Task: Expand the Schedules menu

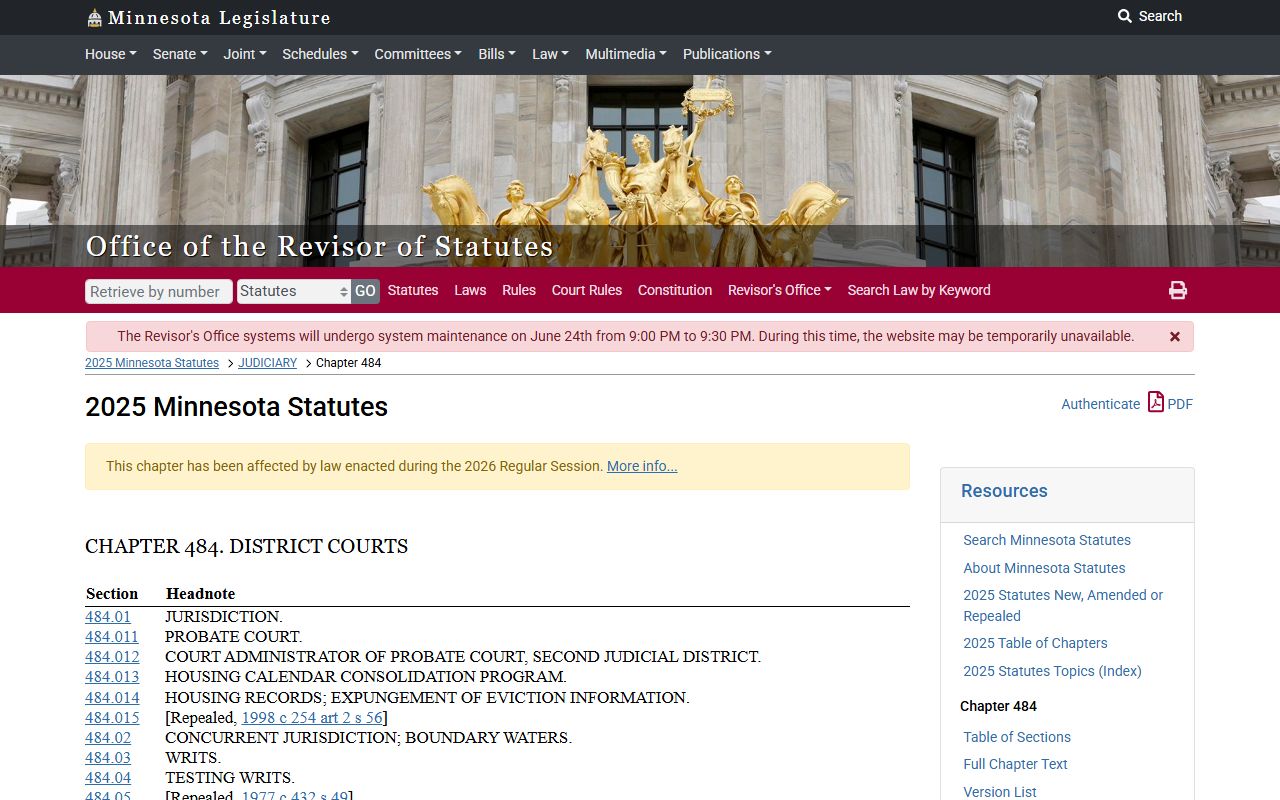Action: tap(320, 54)
